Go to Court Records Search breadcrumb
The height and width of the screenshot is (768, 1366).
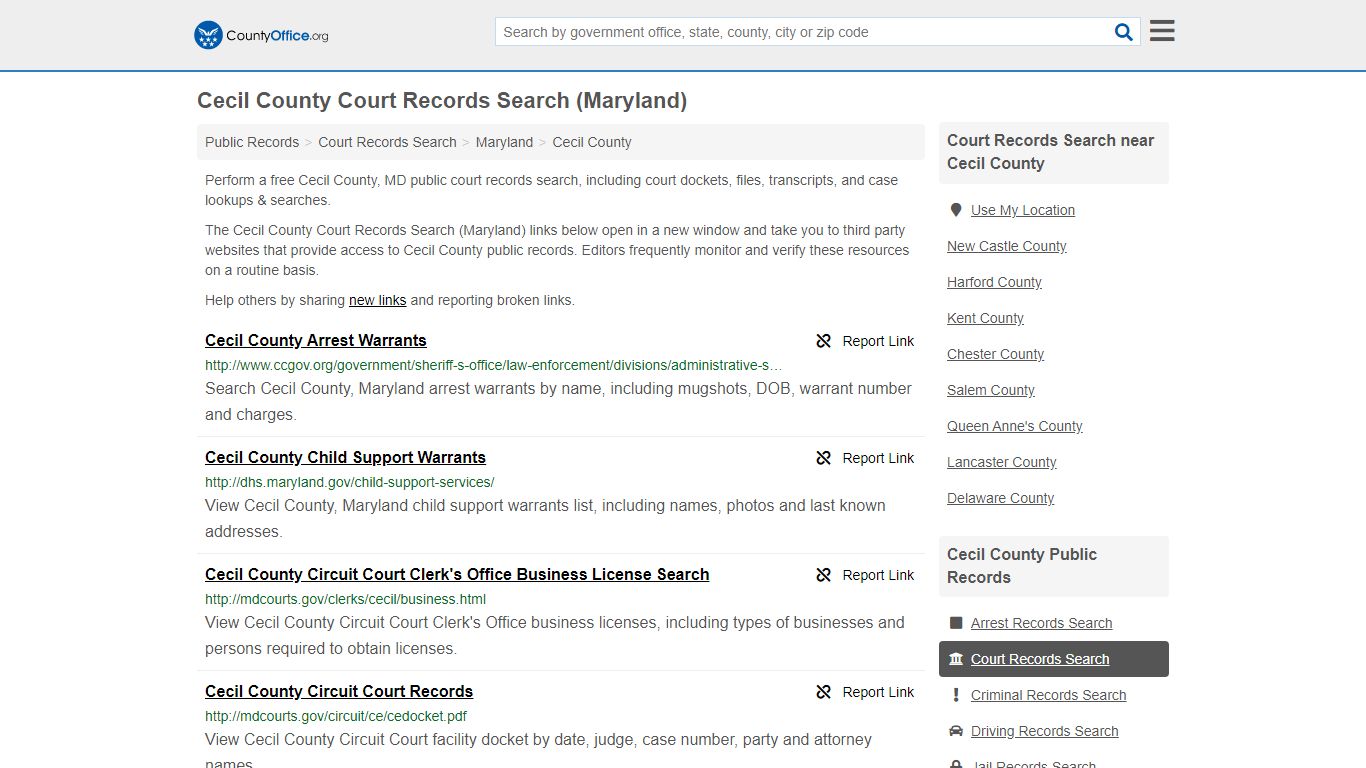click(x=387, y=142)
